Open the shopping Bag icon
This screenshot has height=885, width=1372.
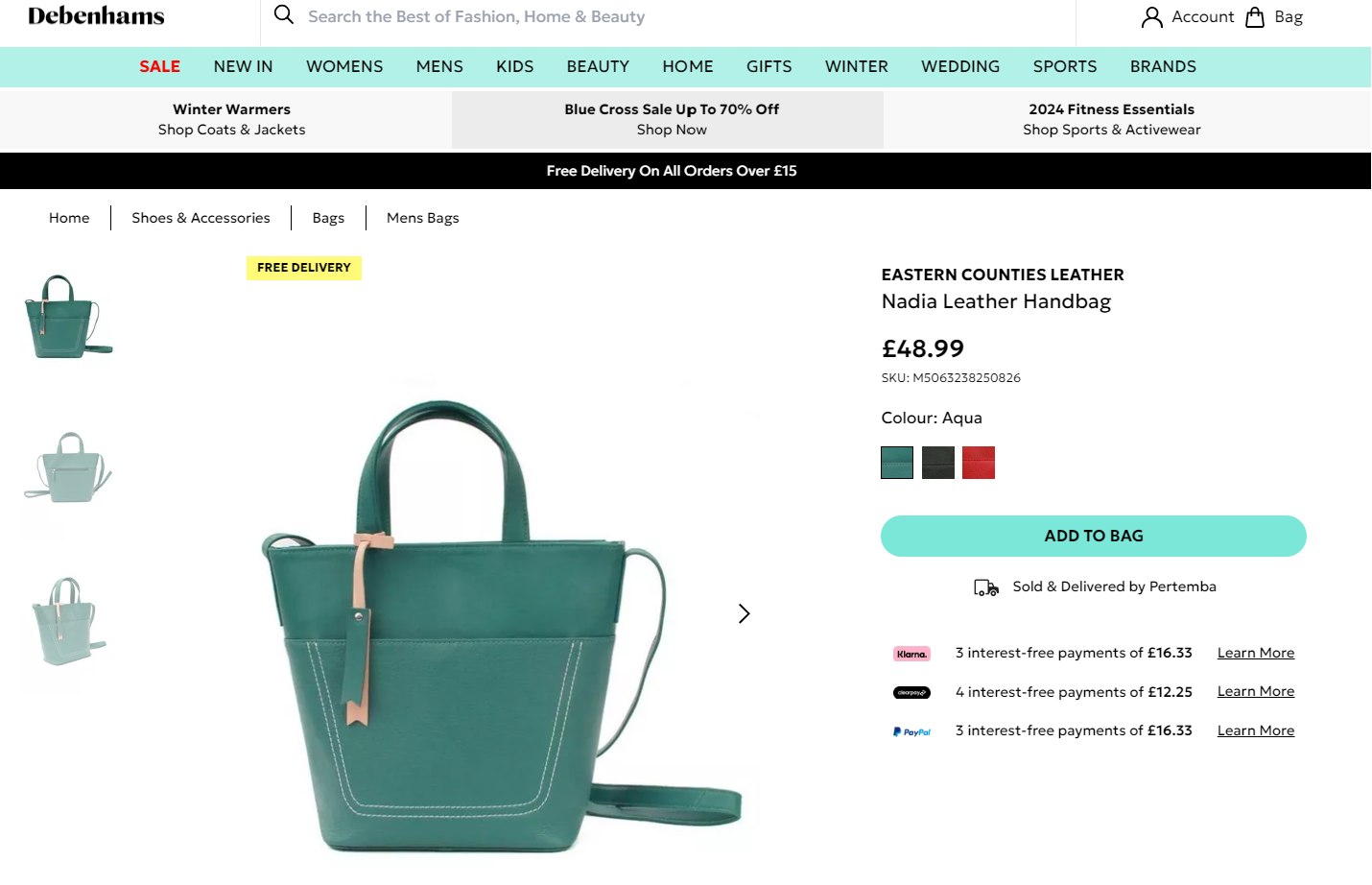[x=1255, y=17]
